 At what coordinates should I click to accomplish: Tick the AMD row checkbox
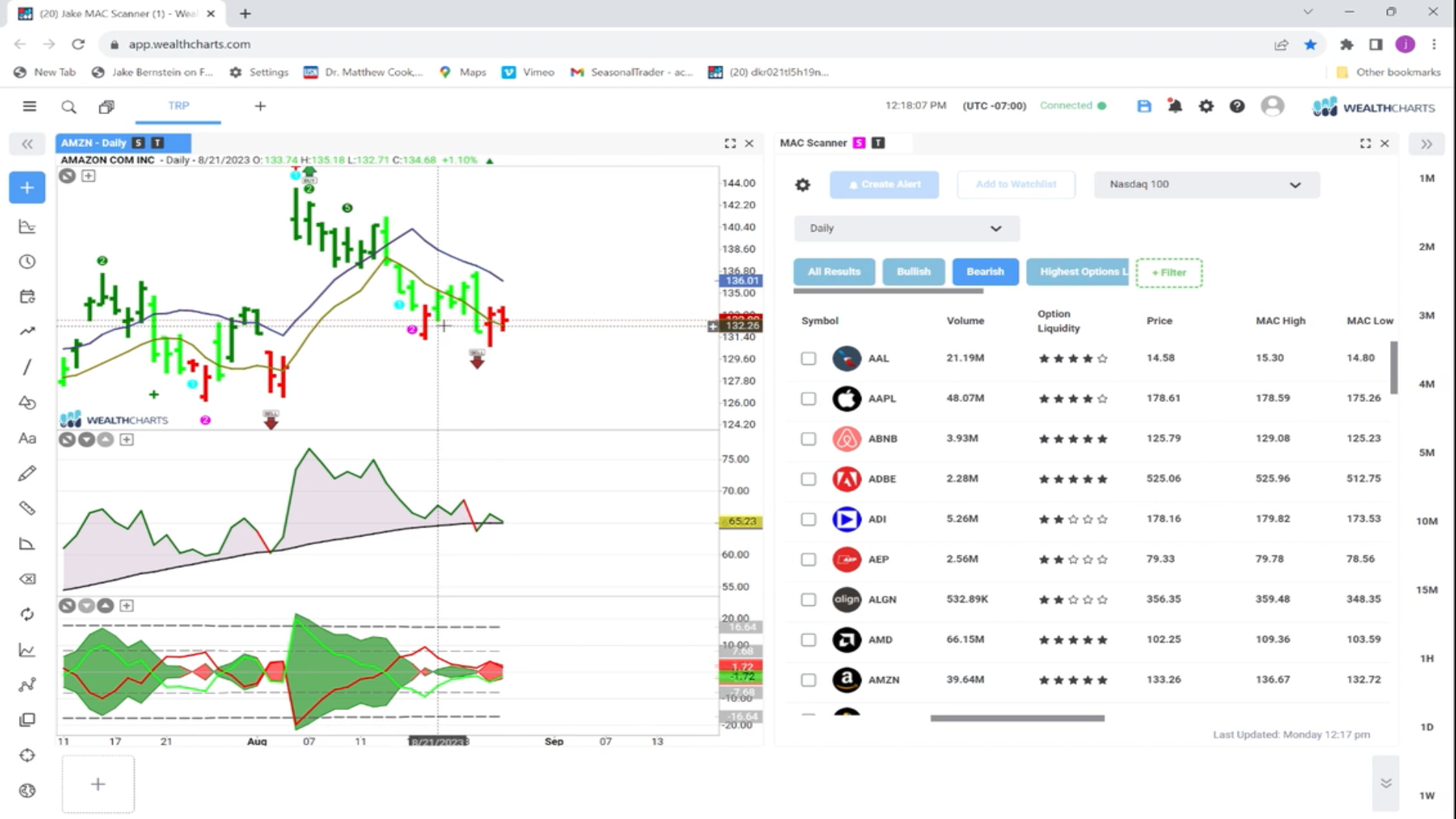(x=808, y=640)
